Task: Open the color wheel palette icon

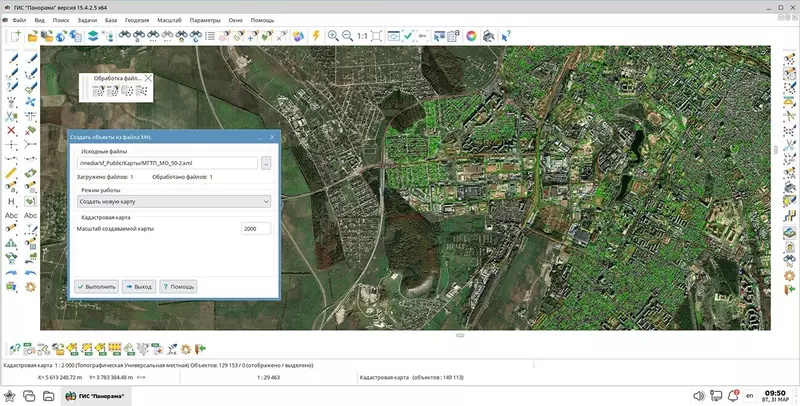Action: coord(471,36)
